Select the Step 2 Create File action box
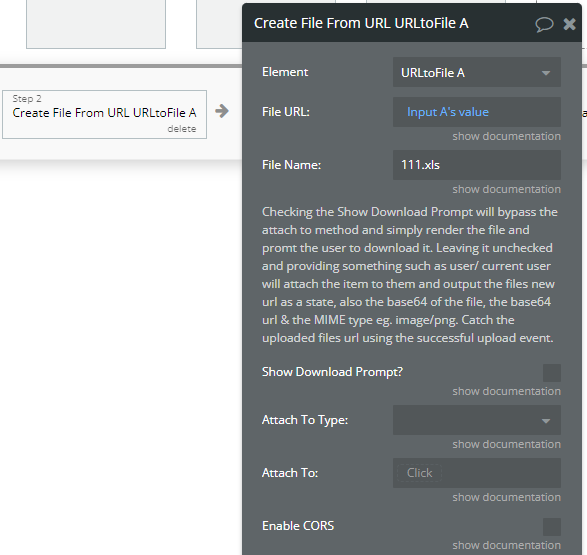 coord(104,114)
